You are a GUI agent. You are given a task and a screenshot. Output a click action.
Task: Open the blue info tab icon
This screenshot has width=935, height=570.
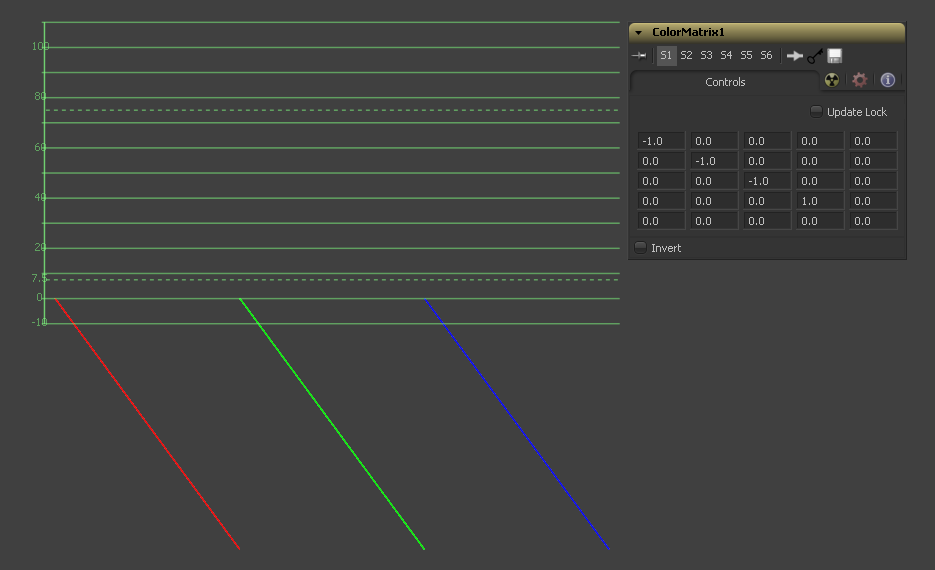pos(887,80)
